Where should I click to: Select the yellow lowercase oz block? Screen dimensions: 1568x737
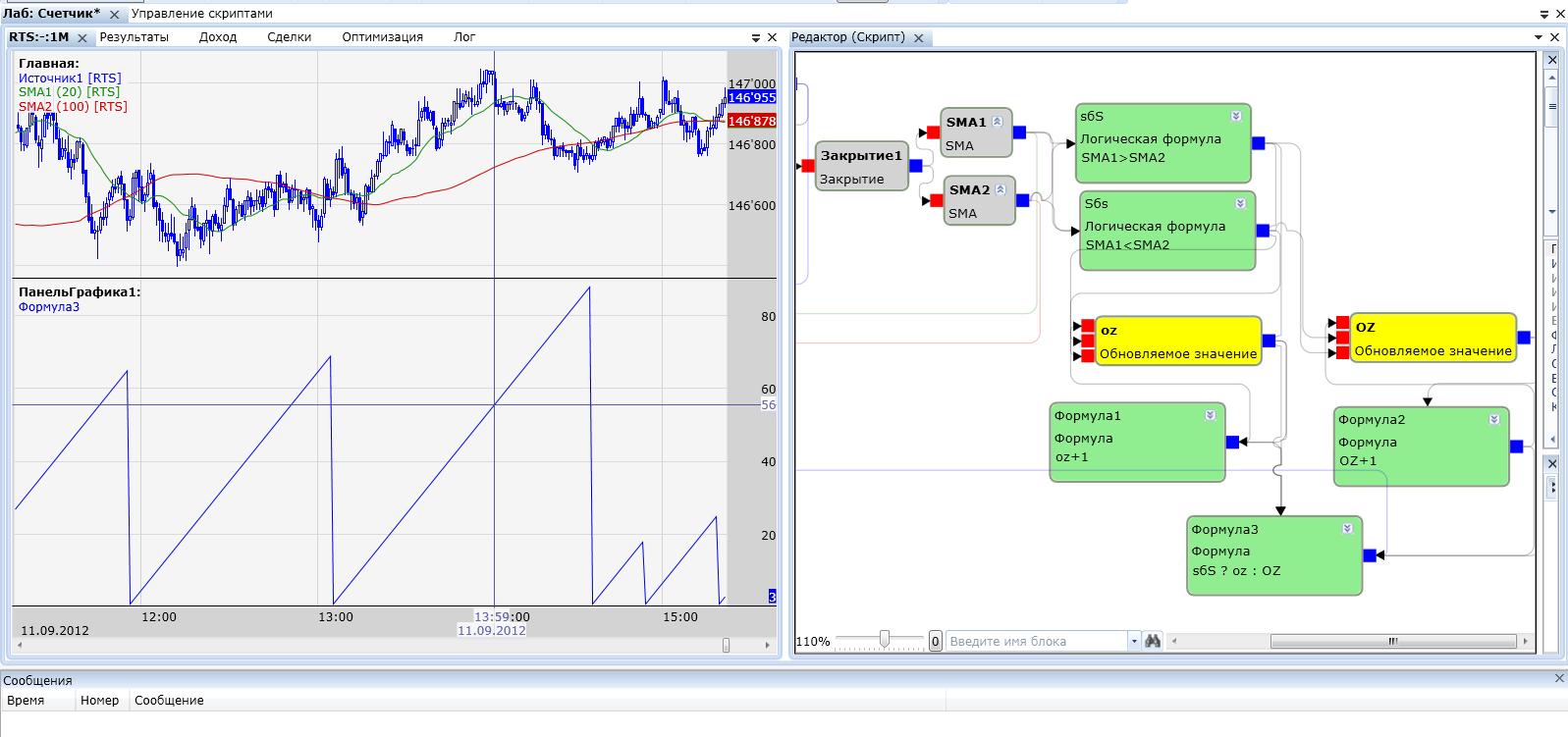pos(1178,341)
